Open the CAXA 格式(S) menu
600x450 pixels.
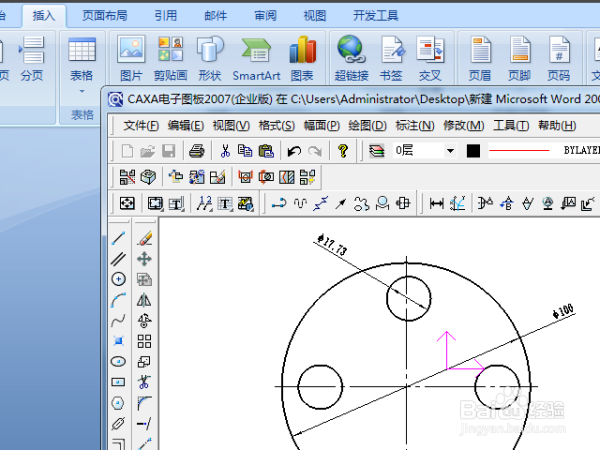point(276,126)
